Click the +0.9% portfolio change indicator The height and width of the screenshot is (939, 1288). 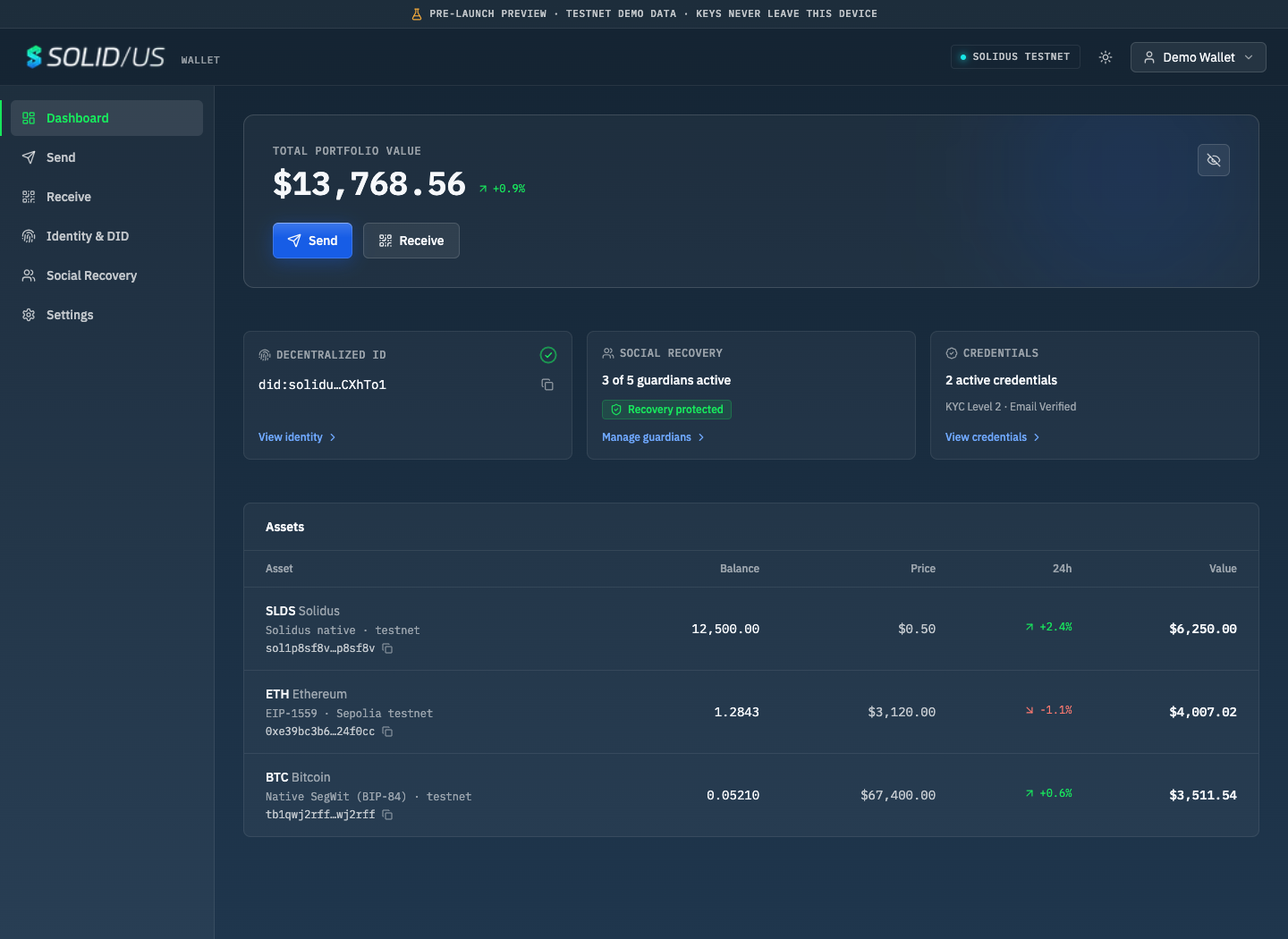502,189
